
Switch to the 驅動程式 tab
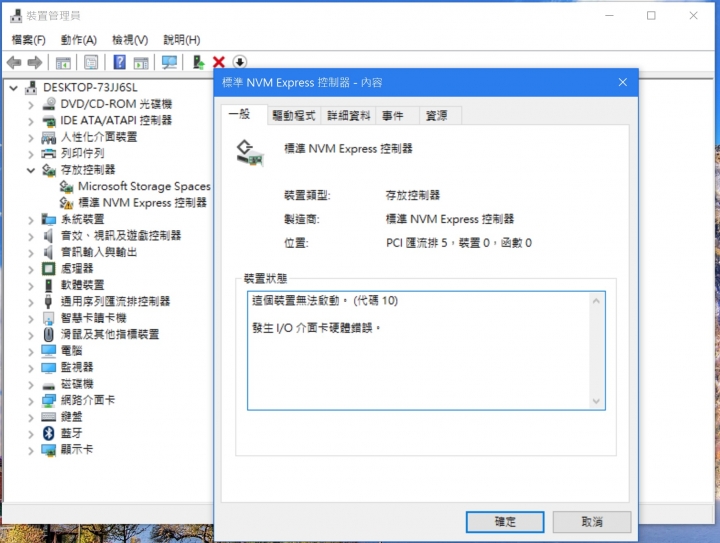pyautogui.click(x=294, y=116)
